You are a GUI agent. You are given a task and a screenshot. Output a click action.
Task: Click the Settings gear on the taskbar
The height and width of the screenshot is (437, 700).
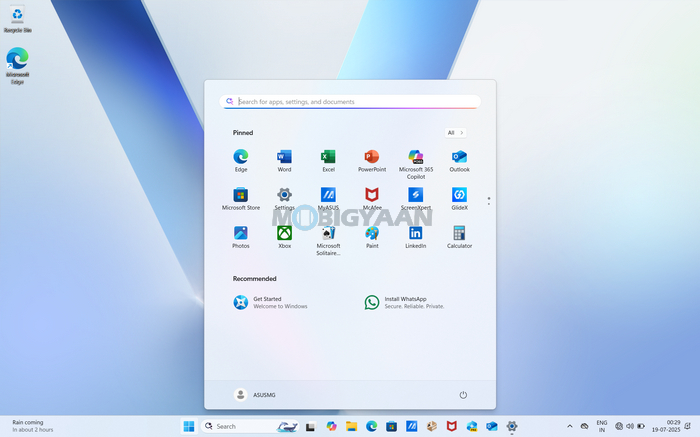[x=512, y=426]
